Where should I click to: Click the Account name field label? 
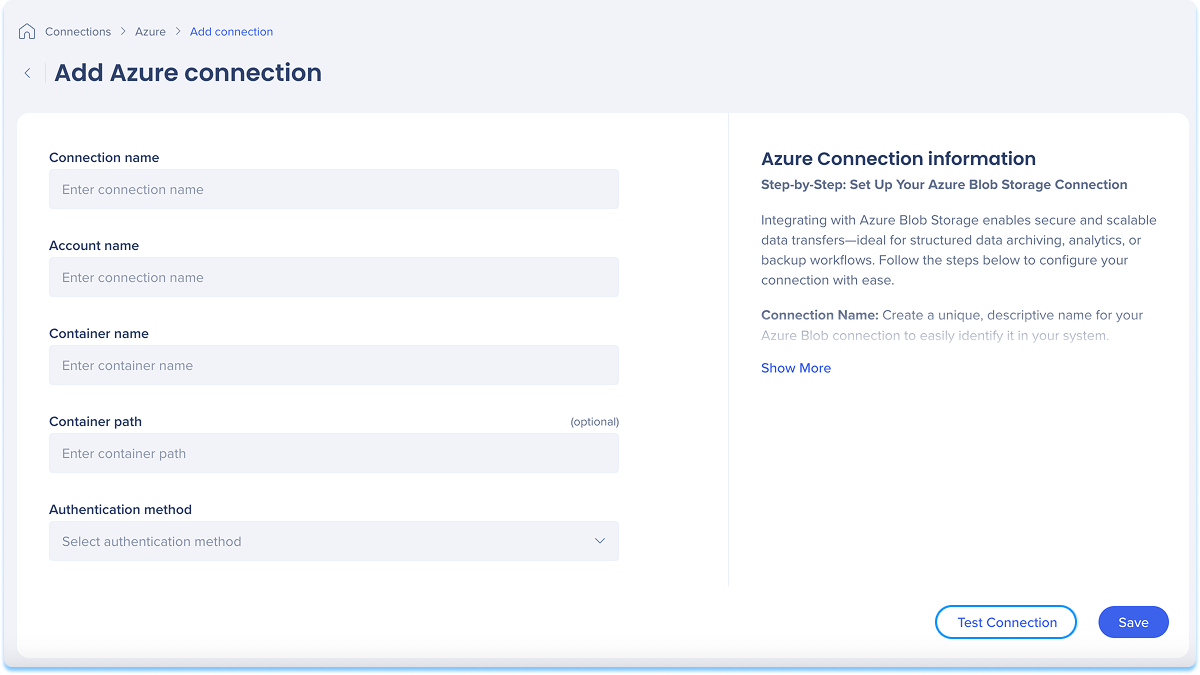click(94, 245)
